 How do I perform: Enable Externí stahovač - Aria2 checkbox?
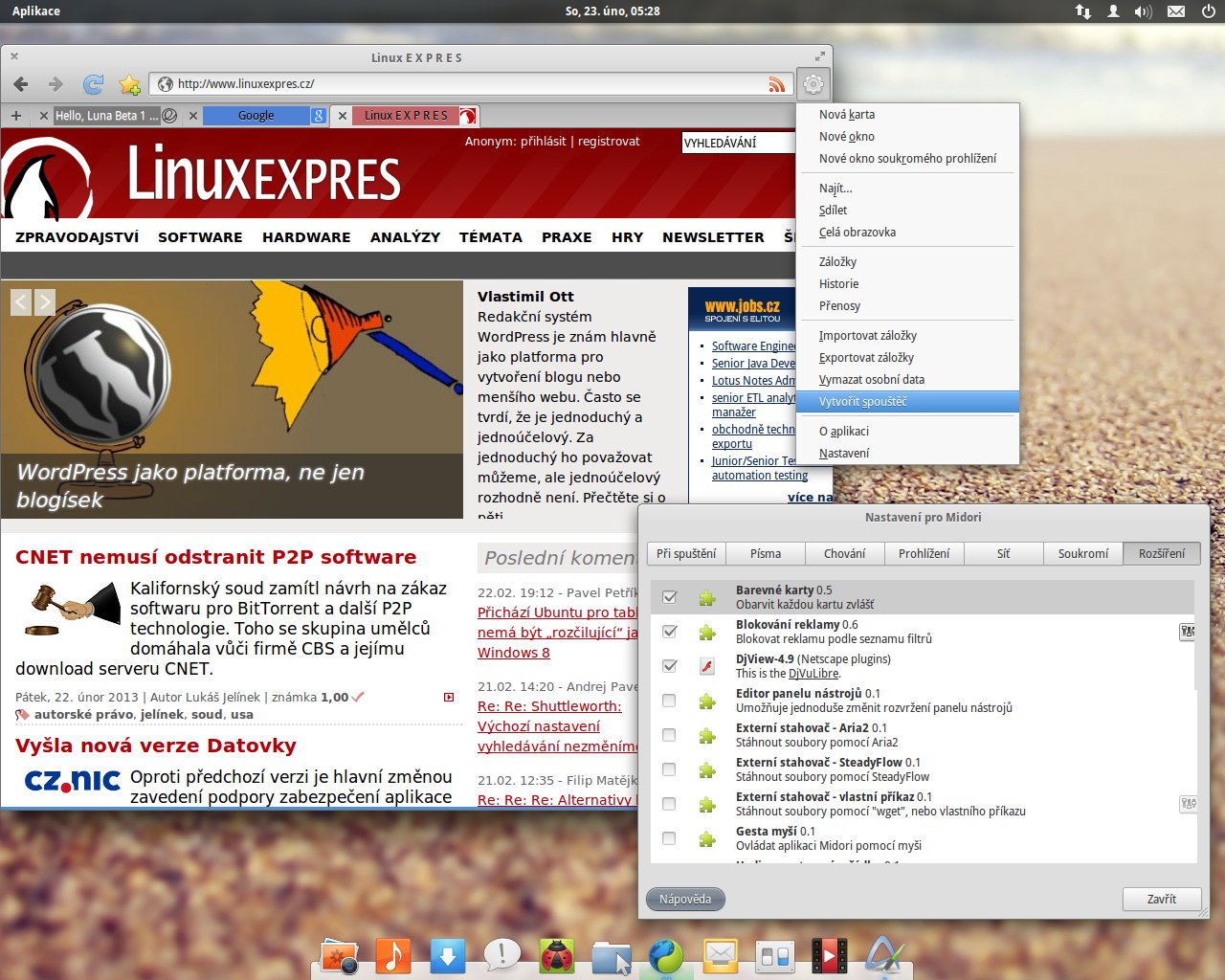(x=670, y=735)
